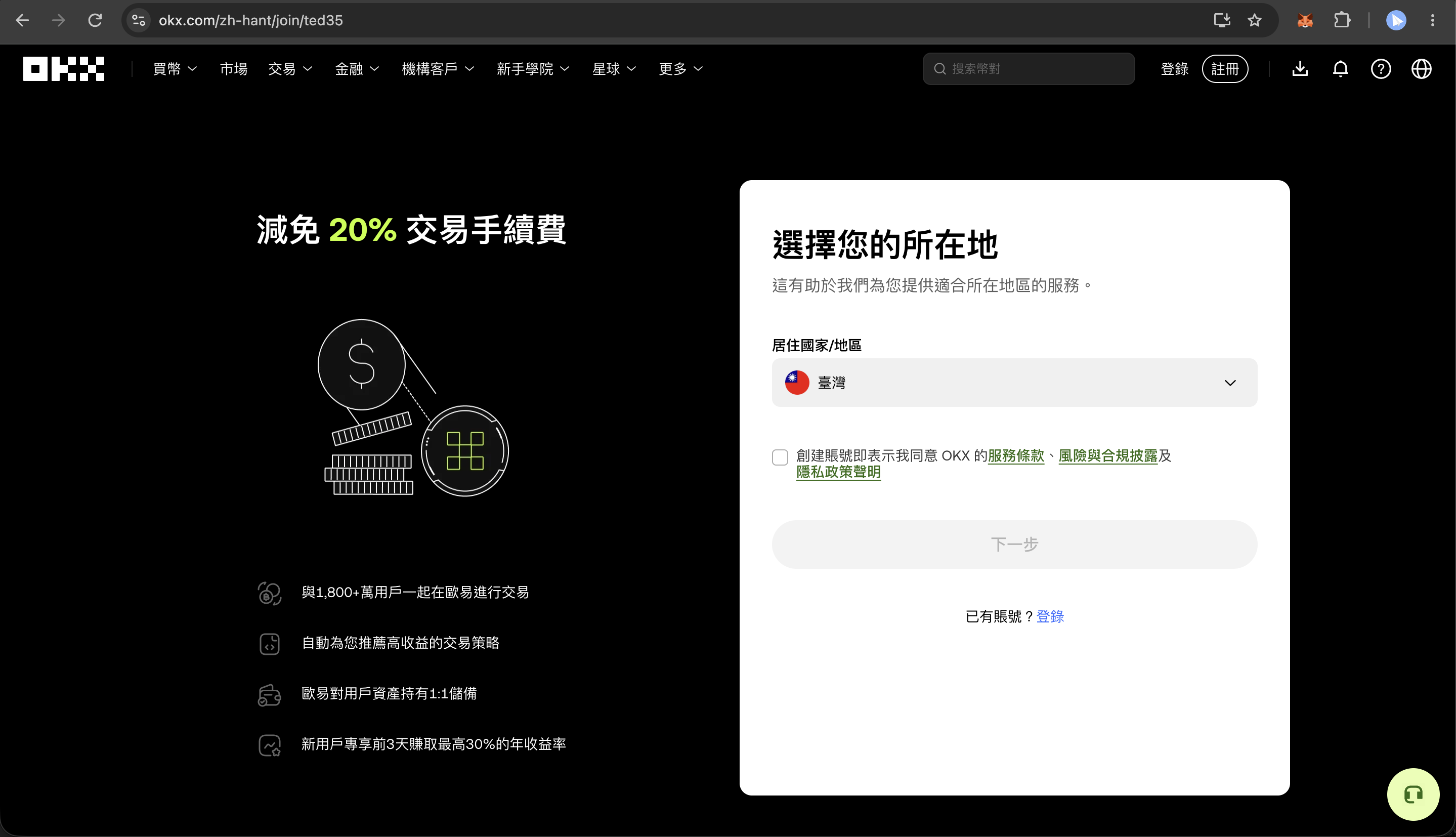Click the text 與1,800+萬用戶一起在歐易進行交易

tap(415, 593)
